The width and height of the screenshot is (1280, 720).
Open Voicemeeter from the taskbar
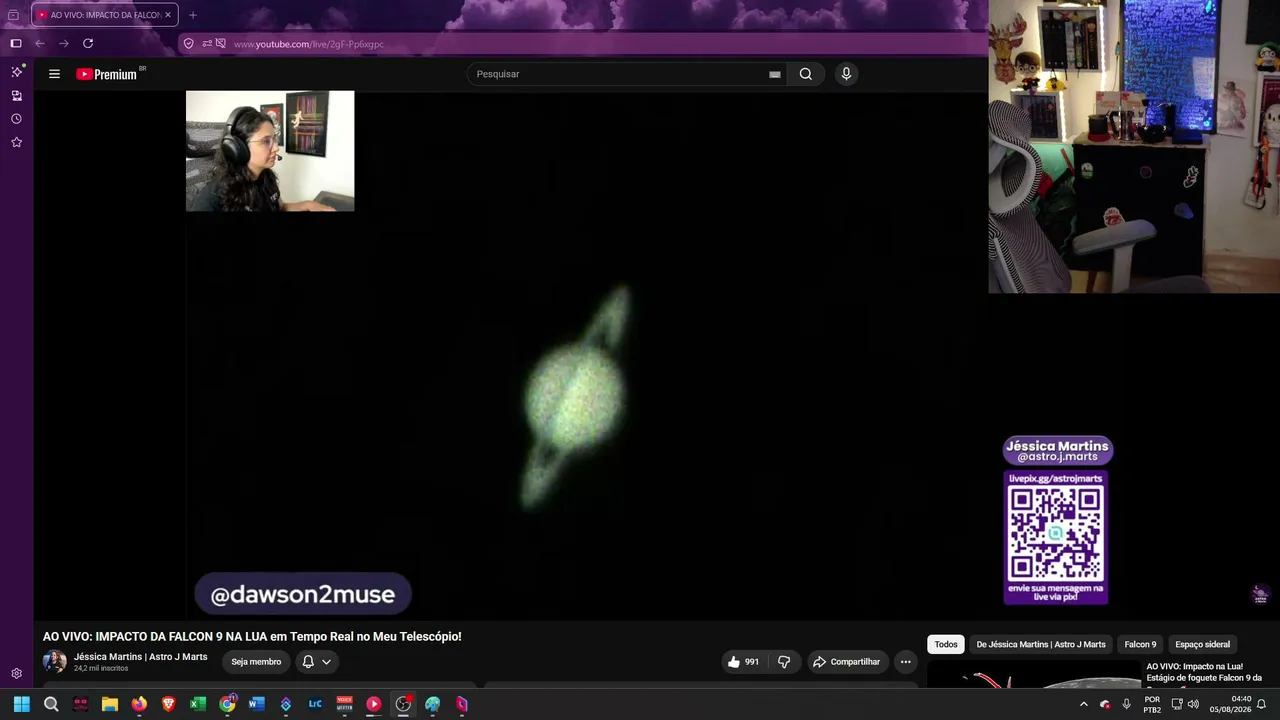pyautogui.click(x=345, y=704)
